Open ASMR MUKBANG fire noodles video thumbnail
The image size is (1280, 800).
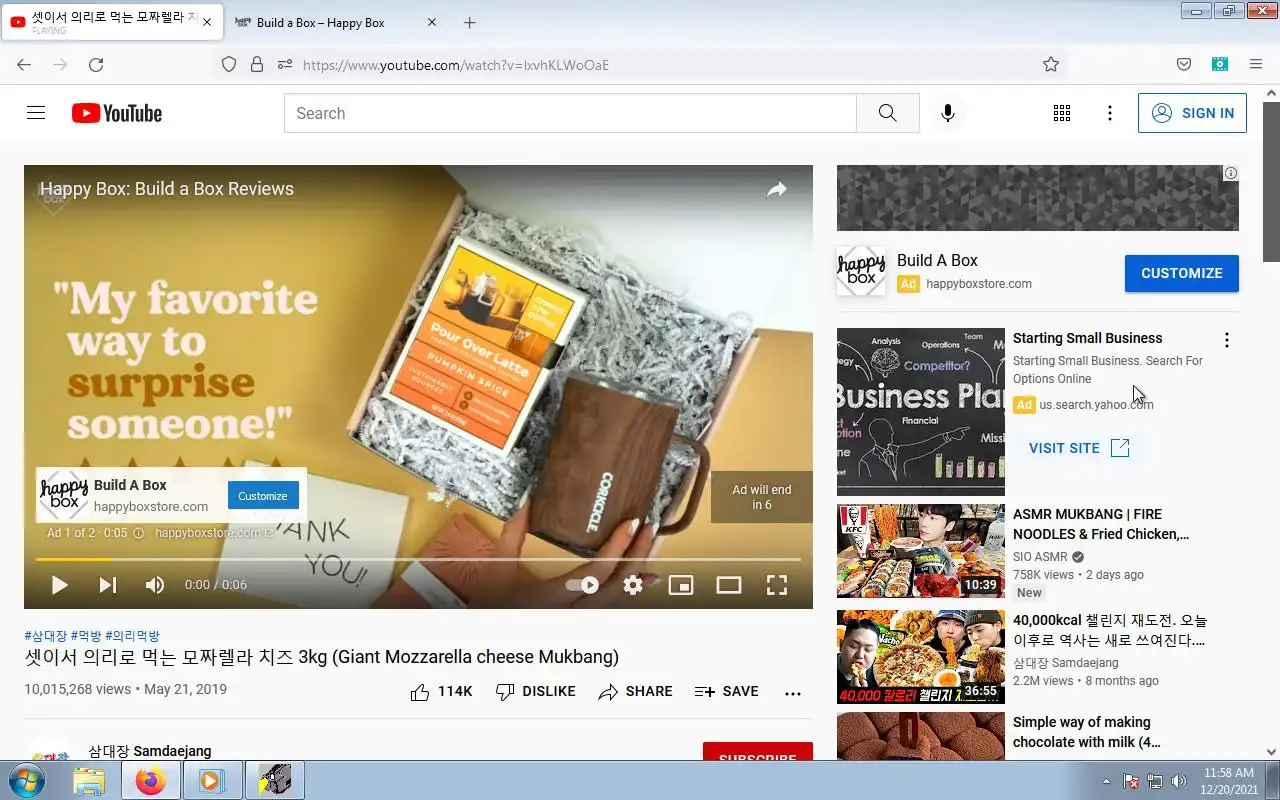920,551
